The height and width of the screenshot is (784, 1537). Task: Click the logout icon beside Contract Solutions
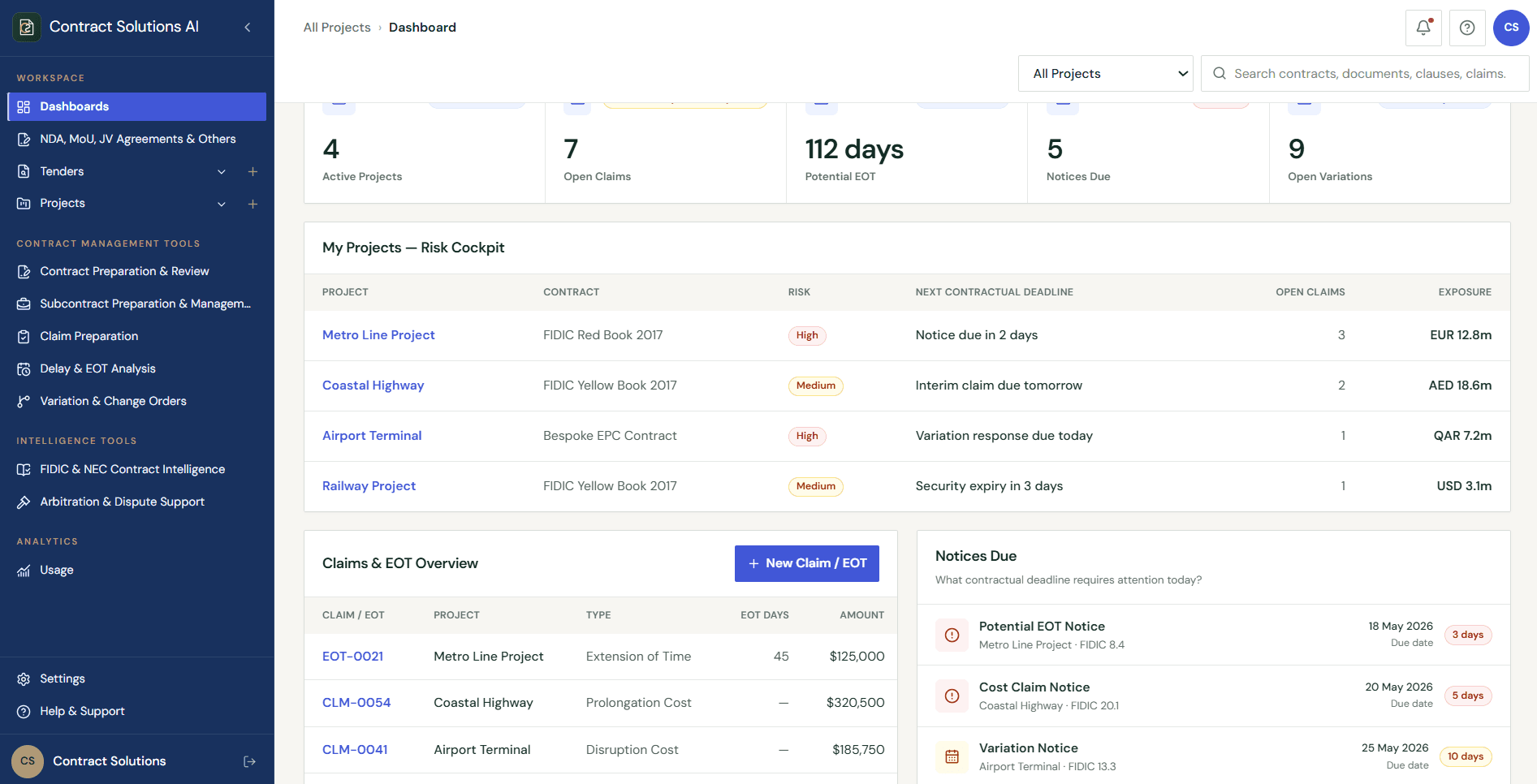(249, 761)
